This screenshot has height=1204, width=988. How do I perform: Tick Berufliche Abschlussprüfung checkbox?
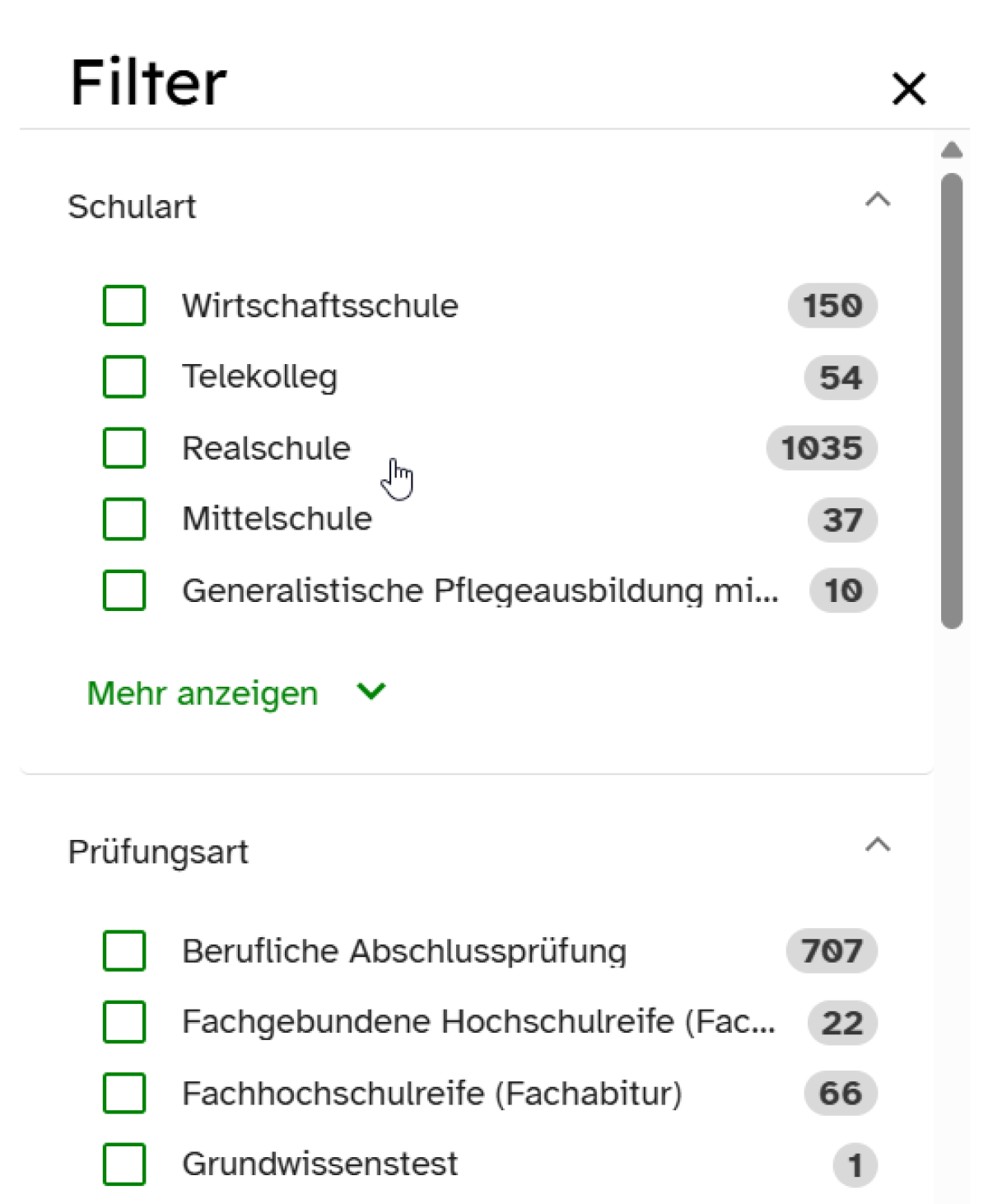pyautogui.click(x=124, y=950)
